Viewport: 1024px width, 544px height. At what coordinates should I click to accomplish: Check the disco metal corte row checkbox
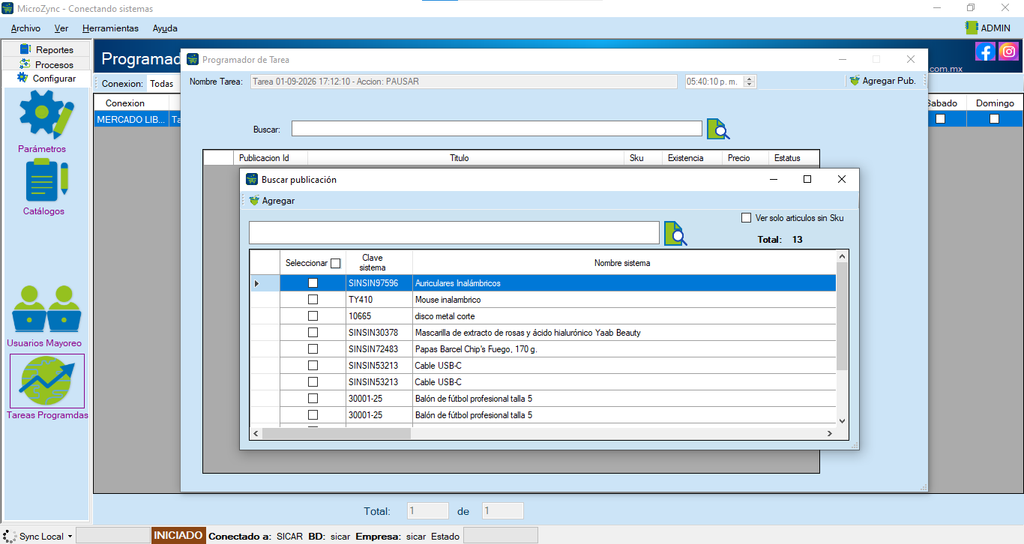(x=313, y=316)
